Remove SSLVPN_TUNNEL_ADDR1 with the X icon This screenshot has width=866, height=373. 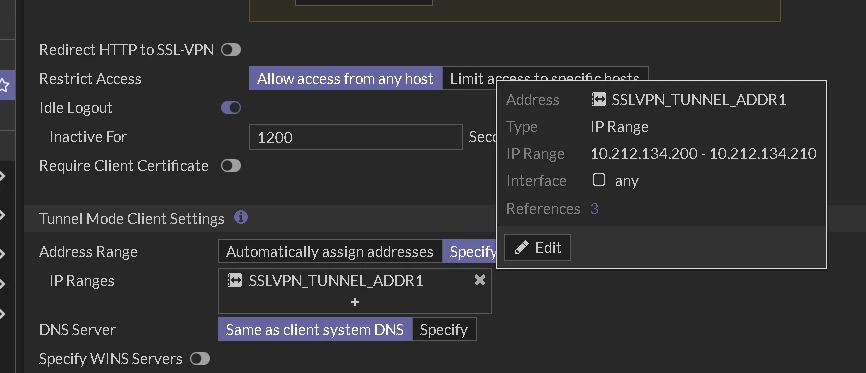(480, 280)
